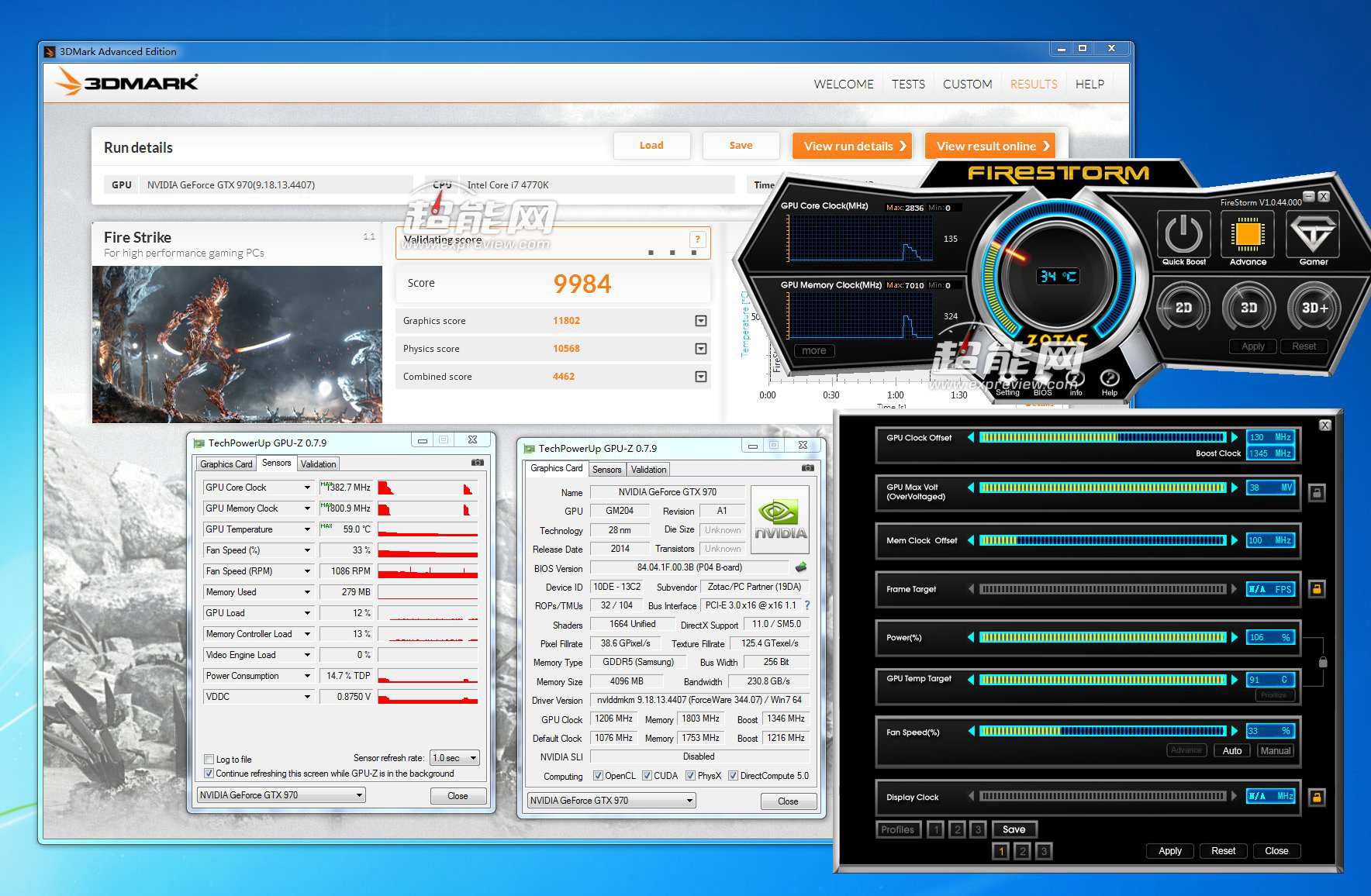Click the NVIDIA logo in GPU-Z
1371x896 pixels.
coord(780,519)
